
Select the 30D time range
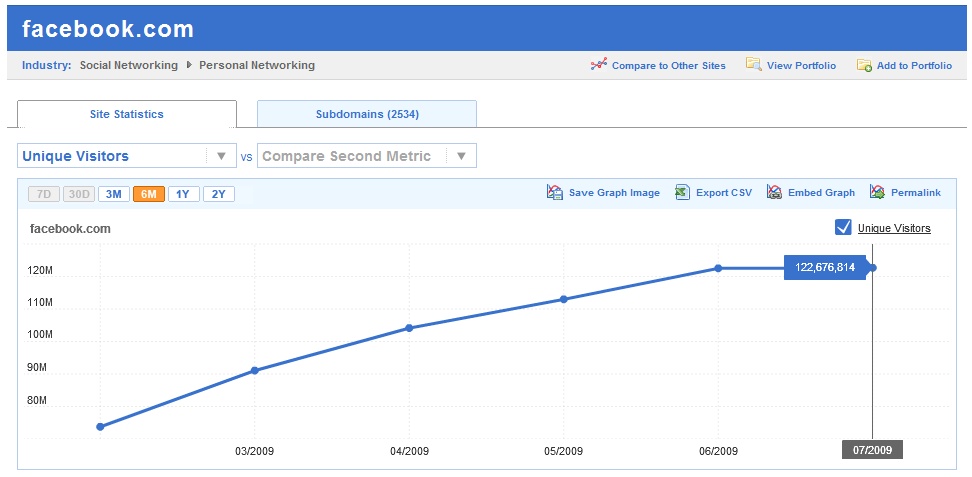coord(79,194)
